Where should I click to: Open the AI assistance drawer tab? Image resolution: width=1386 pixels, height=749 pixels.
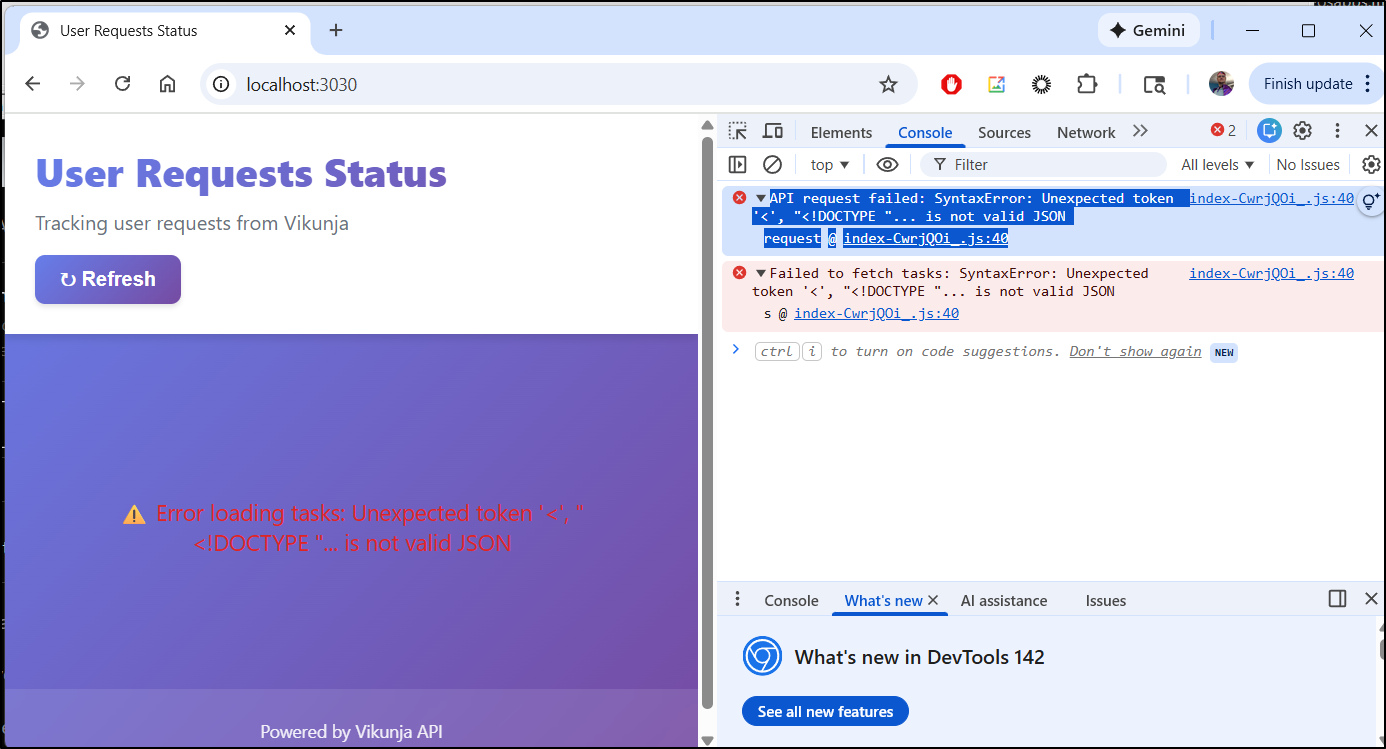click(1003, 601)
